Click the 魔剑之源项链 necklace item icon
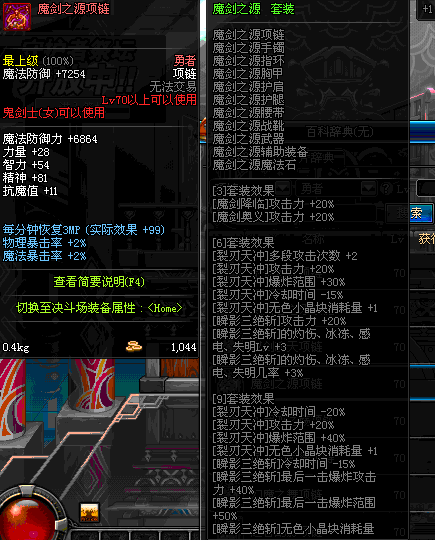435x540 pixels. tap(17, 16)
